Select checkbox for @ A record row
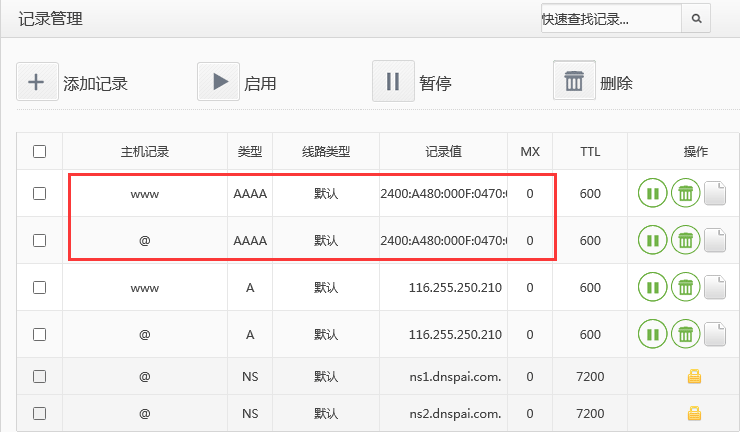The height and width of the screenshot is (432, 740). click(40, 334)
